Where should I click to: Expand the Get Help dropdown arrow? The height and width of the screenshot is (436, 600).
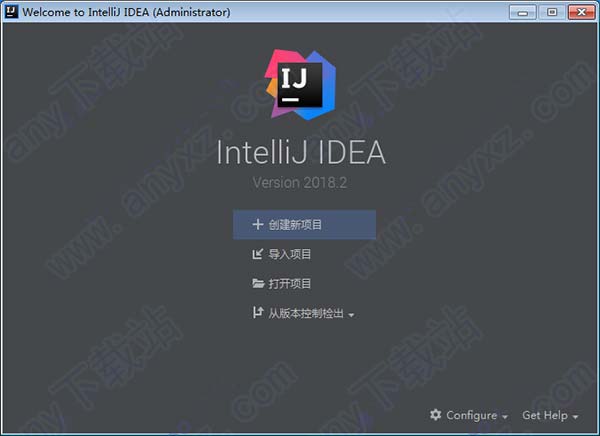click(x=575, y=417)
